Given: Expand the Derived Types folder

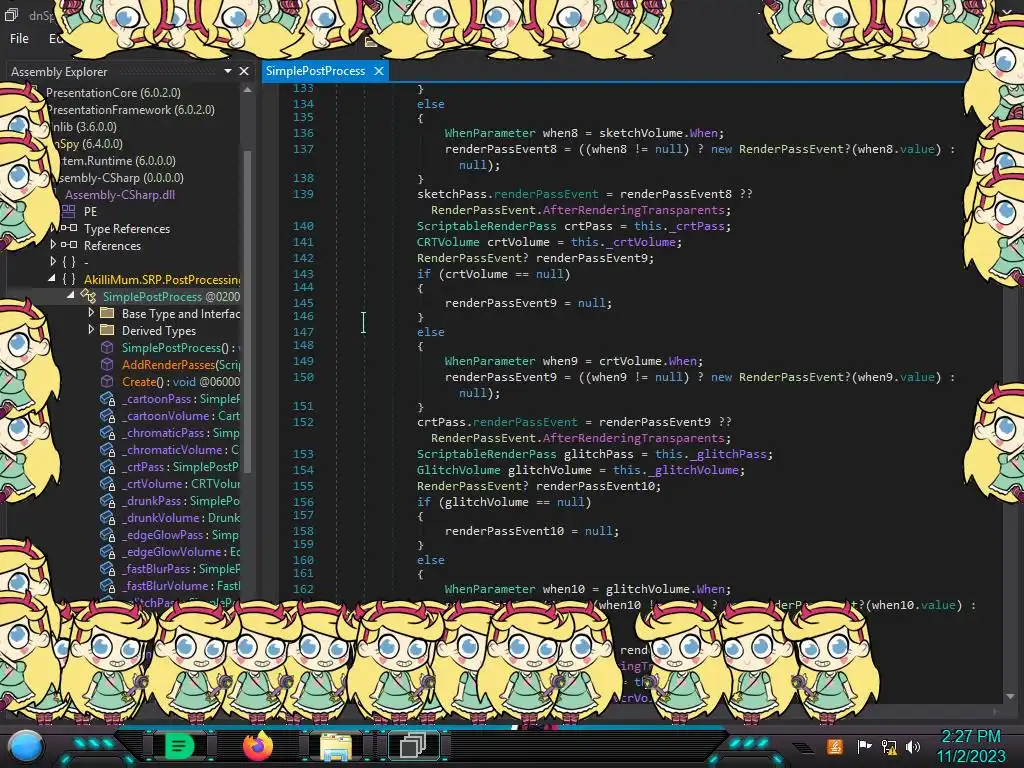Looking at the screenshot, I should (91, 330).
